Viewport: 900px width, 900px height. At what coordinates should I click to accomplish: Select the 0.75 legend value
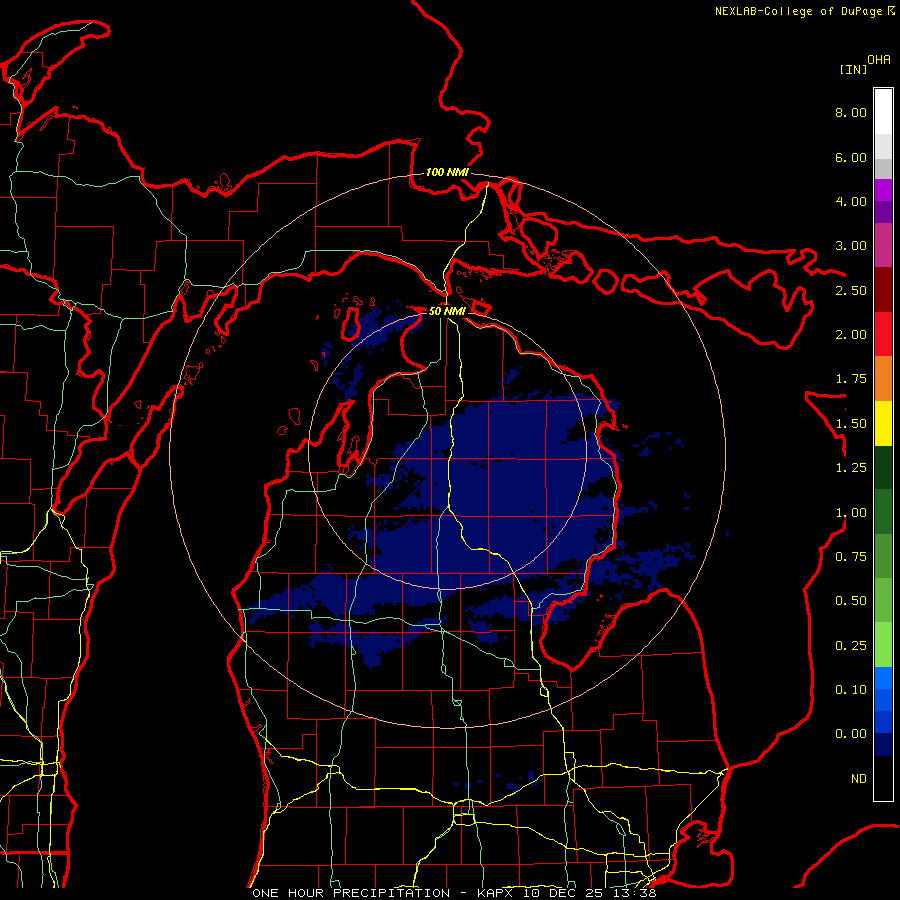(851, 557)
